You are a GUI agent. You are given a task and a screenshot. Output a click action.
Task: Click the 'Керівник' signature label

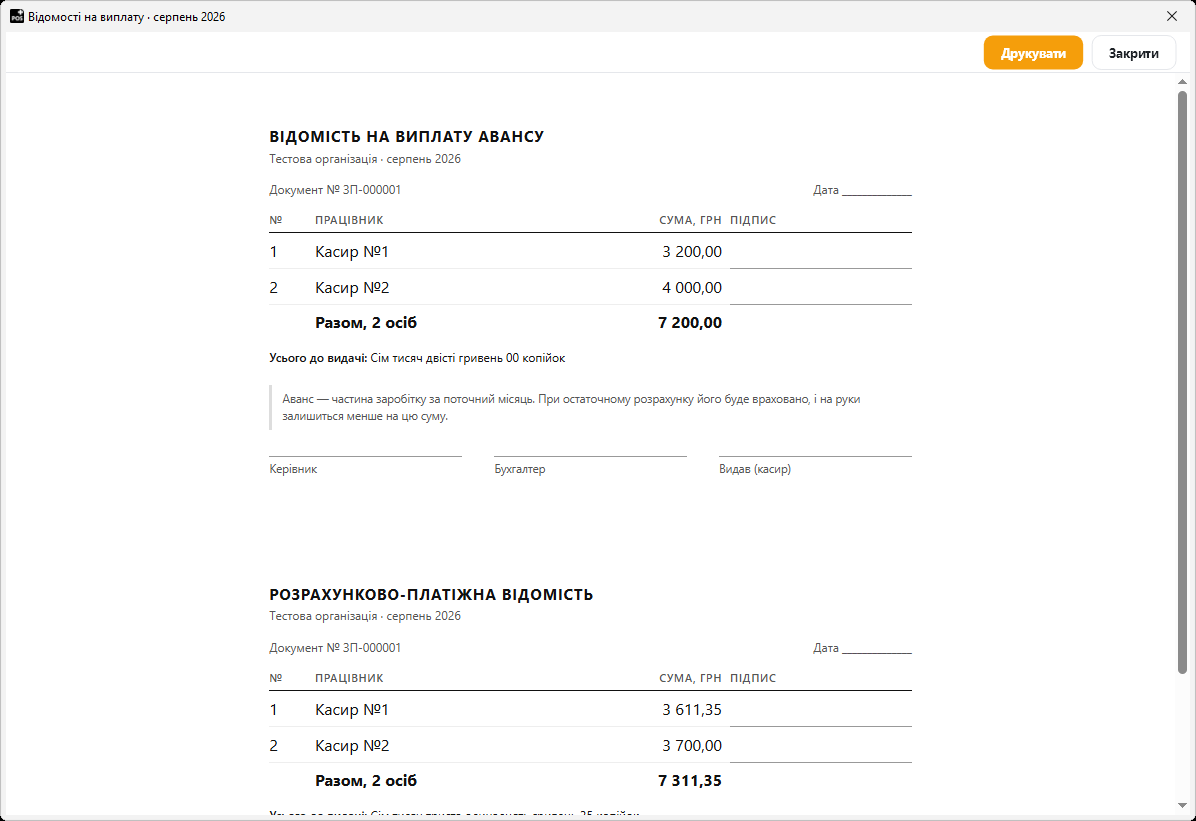click(x=293, y=469)
